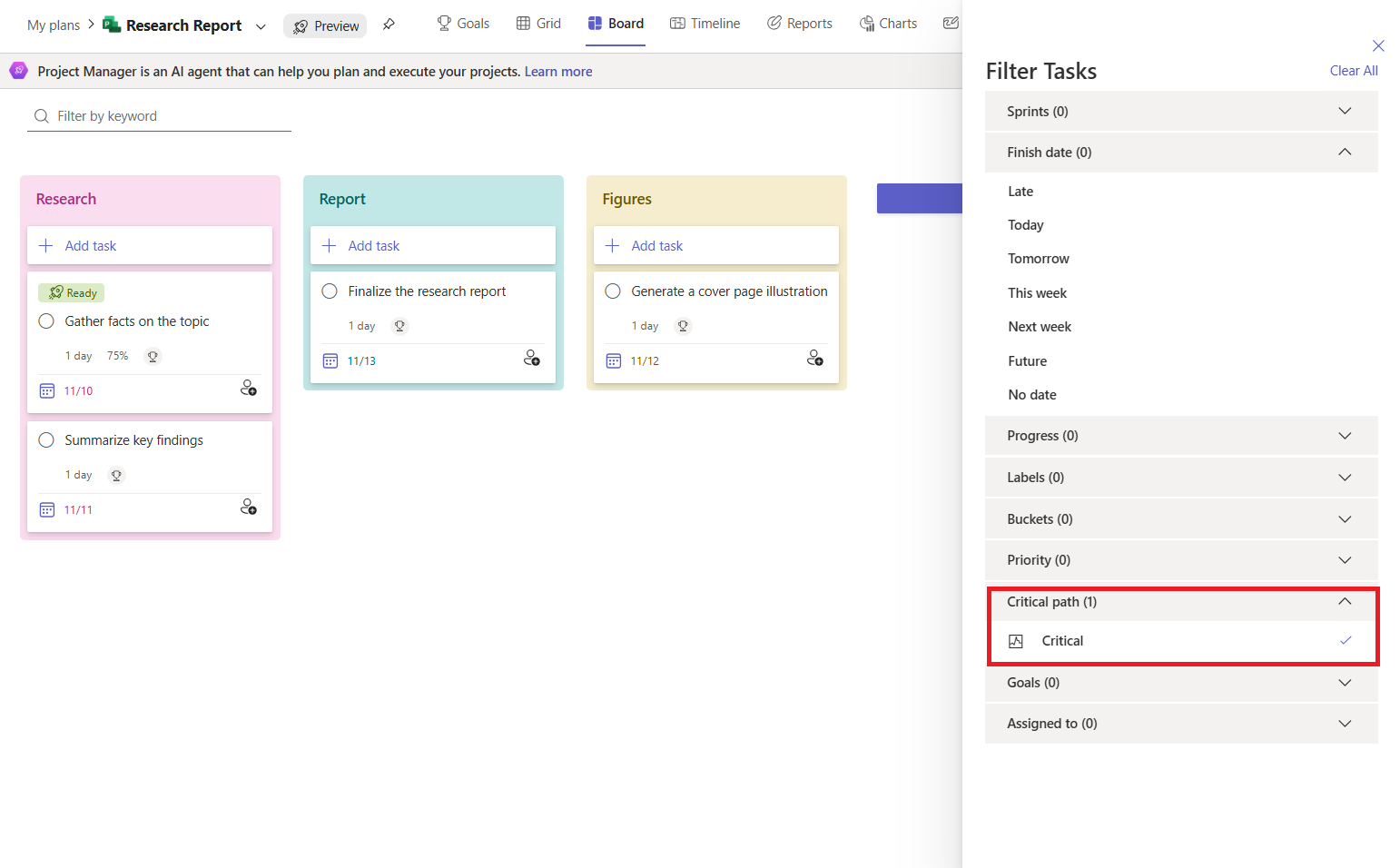This screenshot has width=1400, height=868.
Task: Click the 75% progress indicator
Action: pos(117,356)
